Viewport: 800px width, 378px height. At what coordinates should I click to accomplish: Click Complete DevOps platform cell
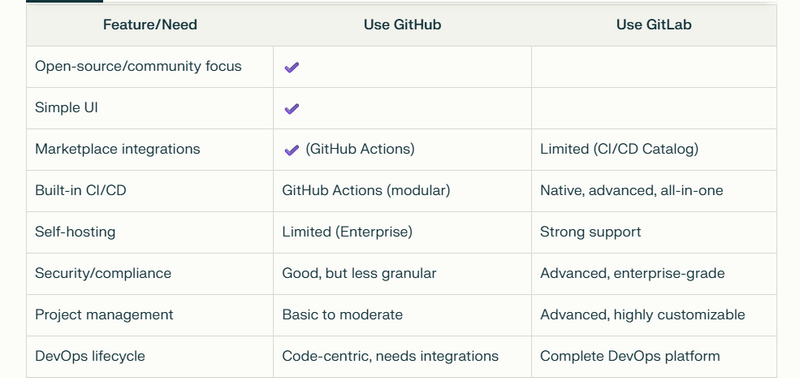click(x=654, y=356)
